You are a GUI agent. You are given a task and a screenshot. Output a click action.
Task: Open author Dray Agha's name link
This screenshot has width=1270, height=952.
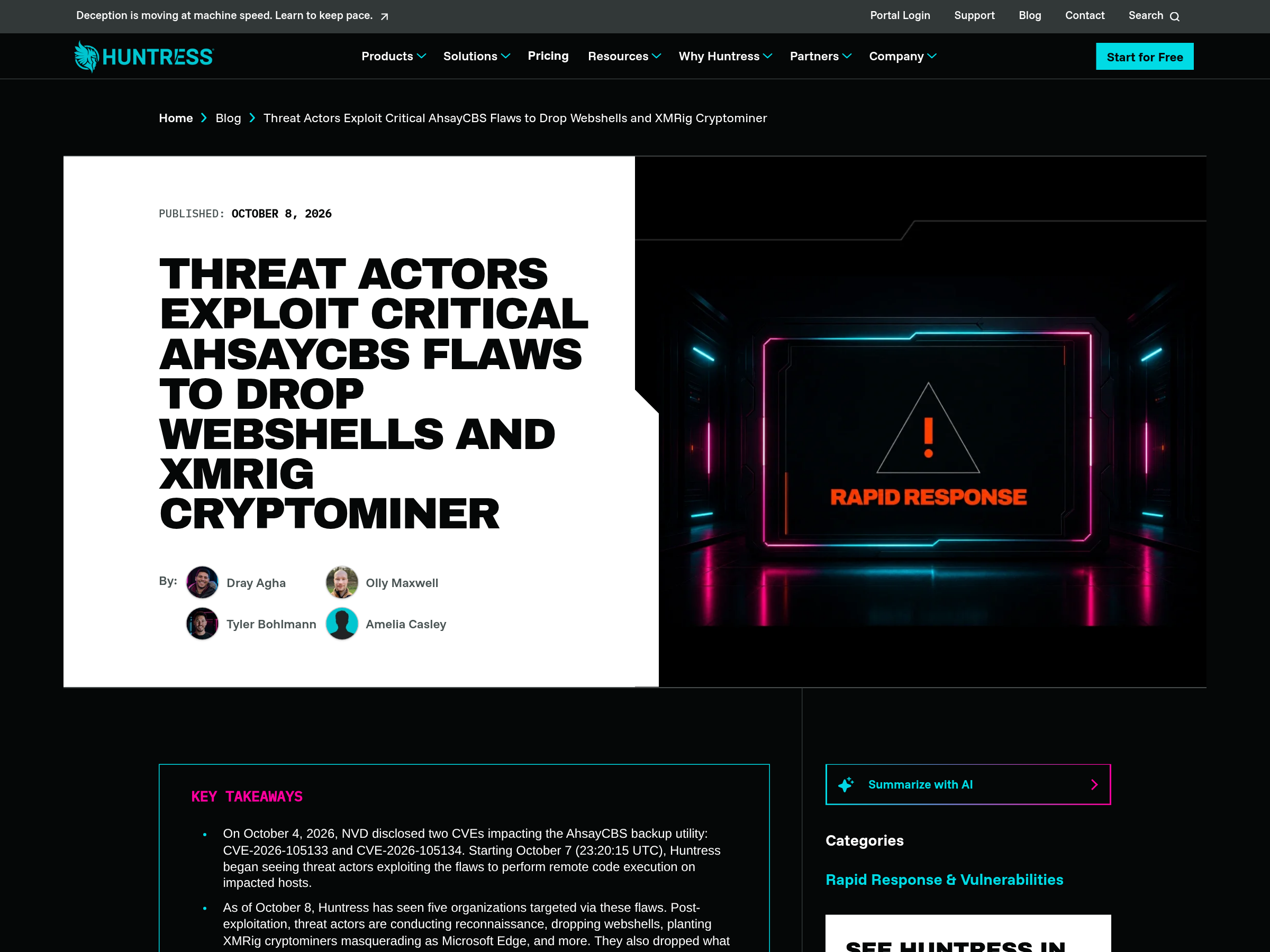coord(256,582)
